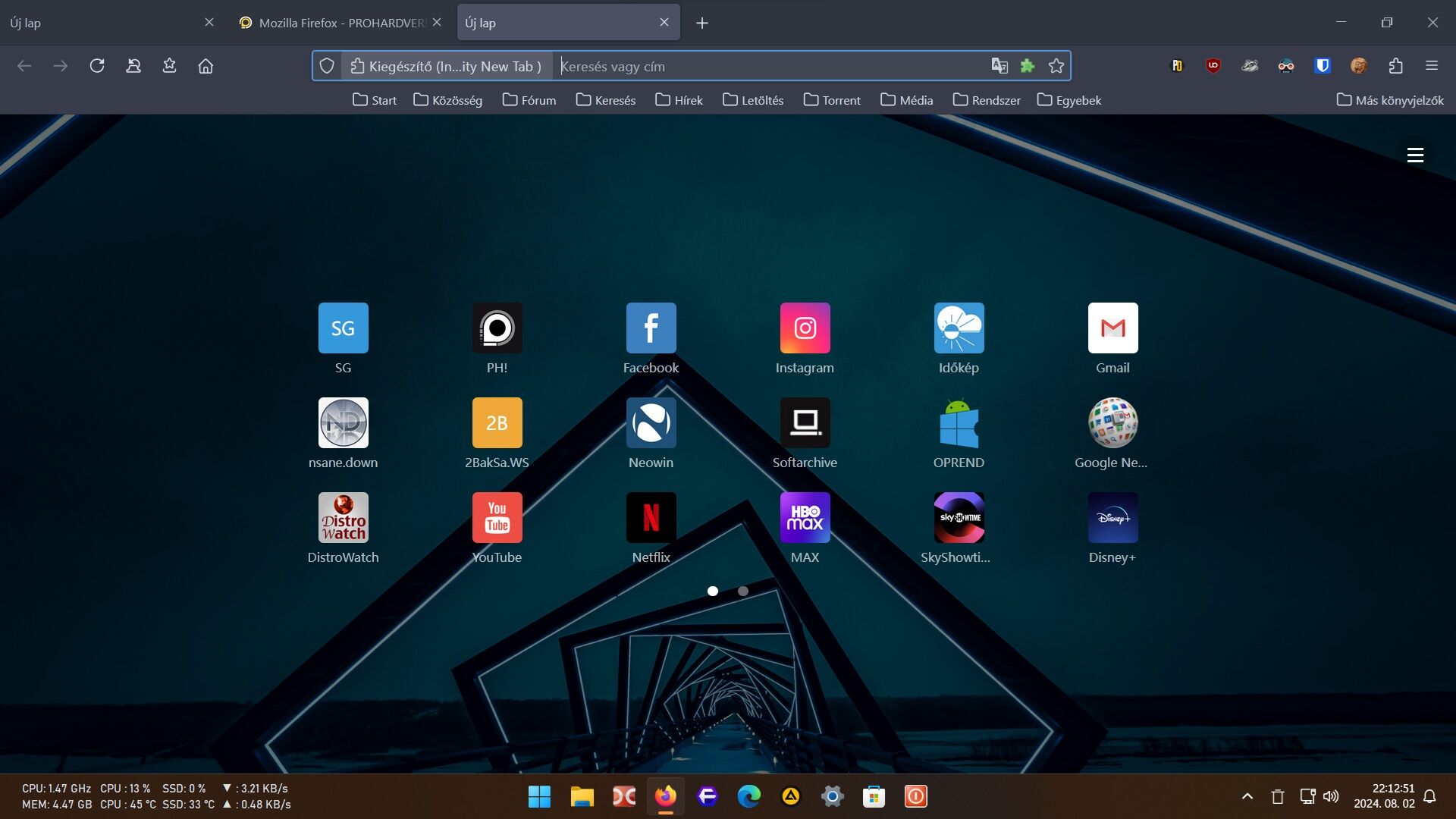This screenshot has width=1456, height=819.
Task: Open the notification center bell
Action: [1429, 796]
